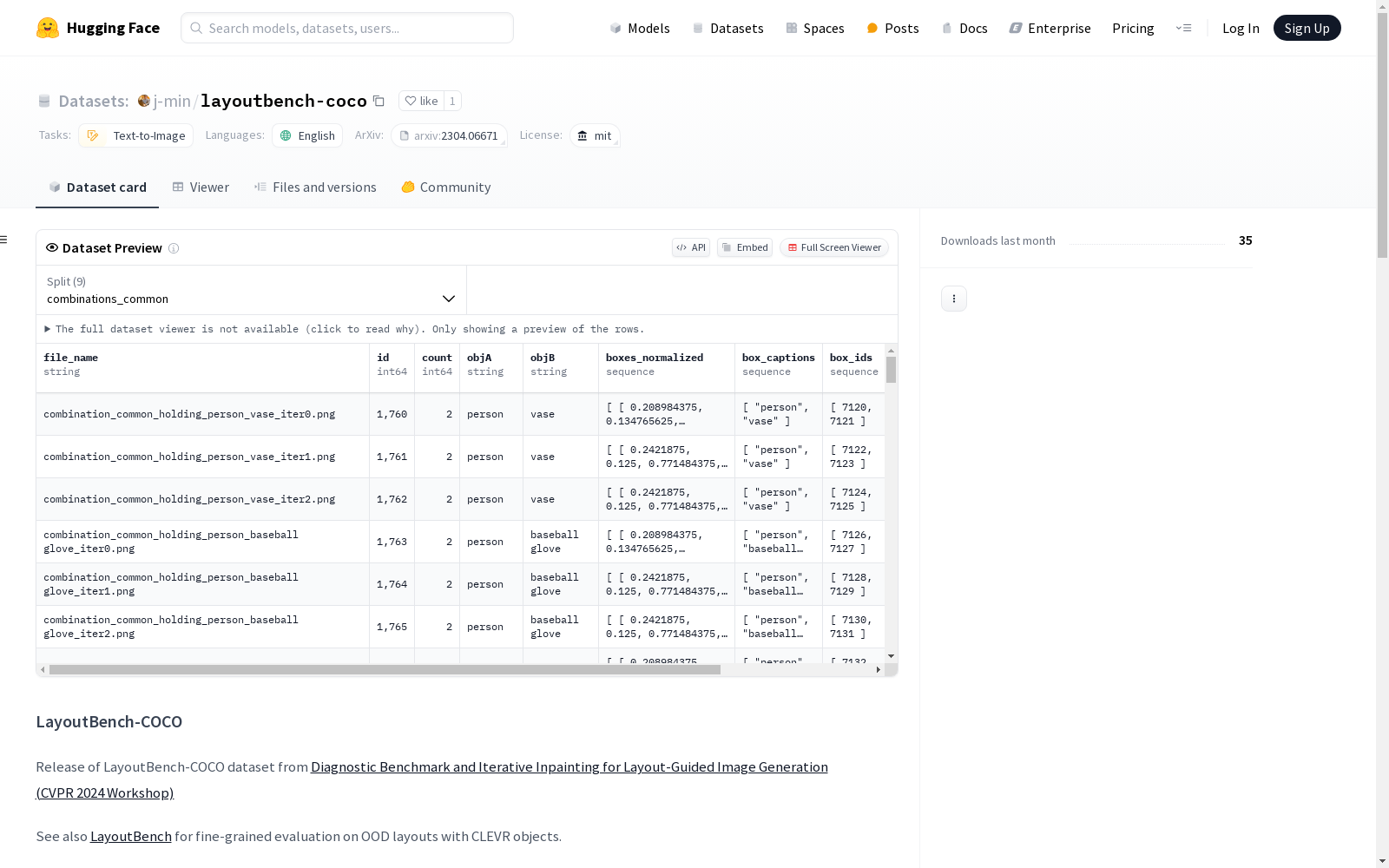The width and height of the screenshot is (1389, 868).
Task: Click the vertical scrollbar of the preview table
Action: [x=891, y=370]
